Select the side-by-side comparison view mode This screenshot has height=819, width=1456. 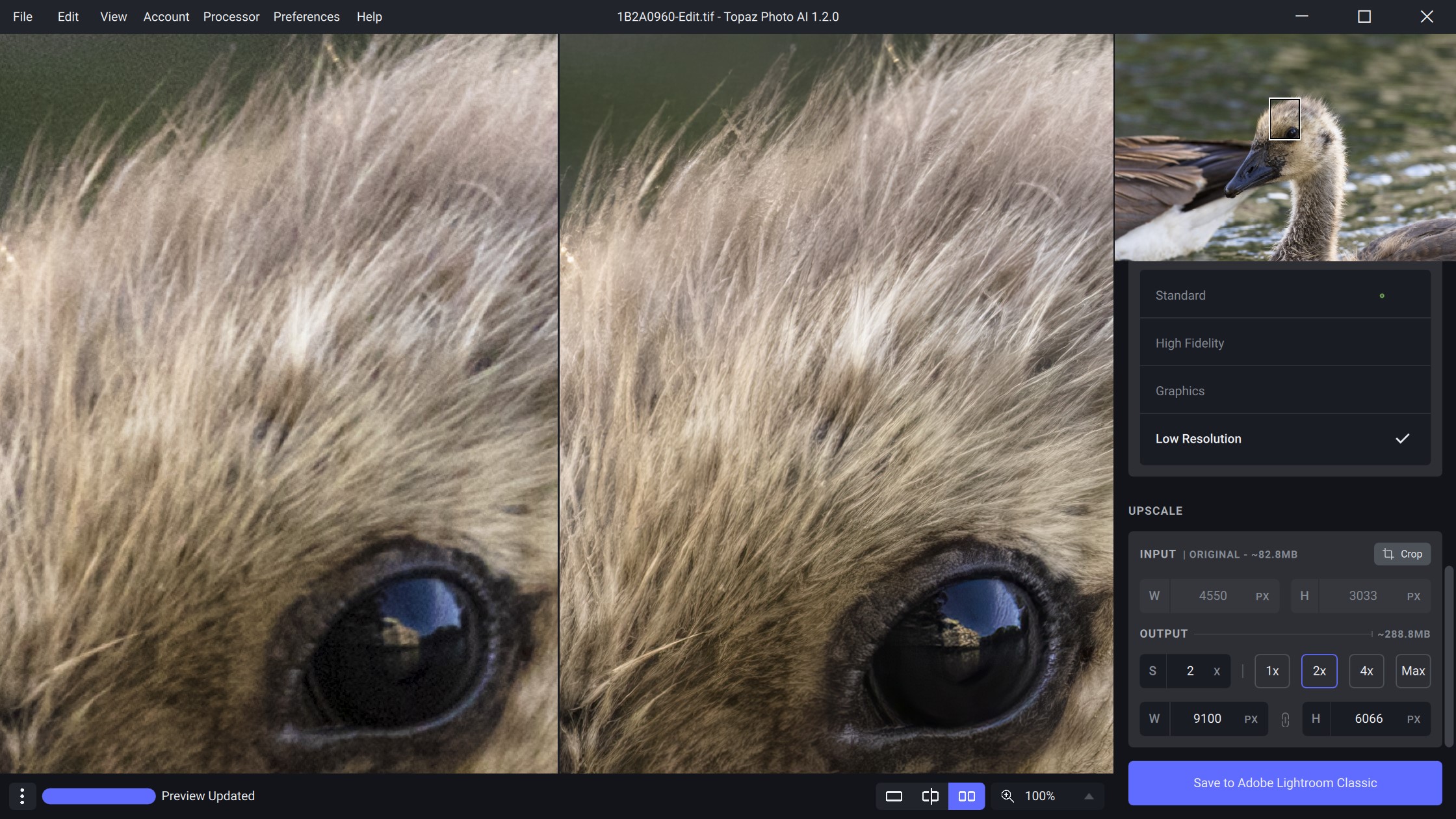pos(967,795)
